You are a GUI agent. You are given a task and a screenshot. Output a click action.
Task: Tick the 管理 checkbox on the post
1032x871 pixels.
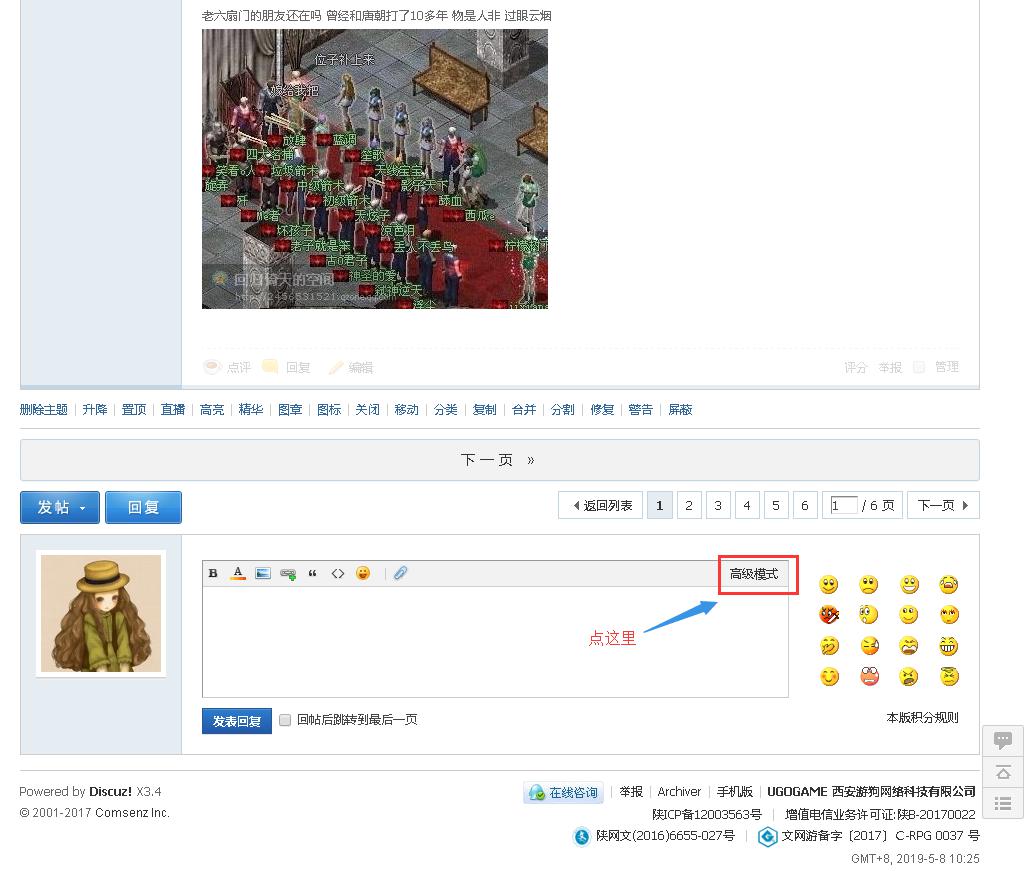[x=919, y=367]
